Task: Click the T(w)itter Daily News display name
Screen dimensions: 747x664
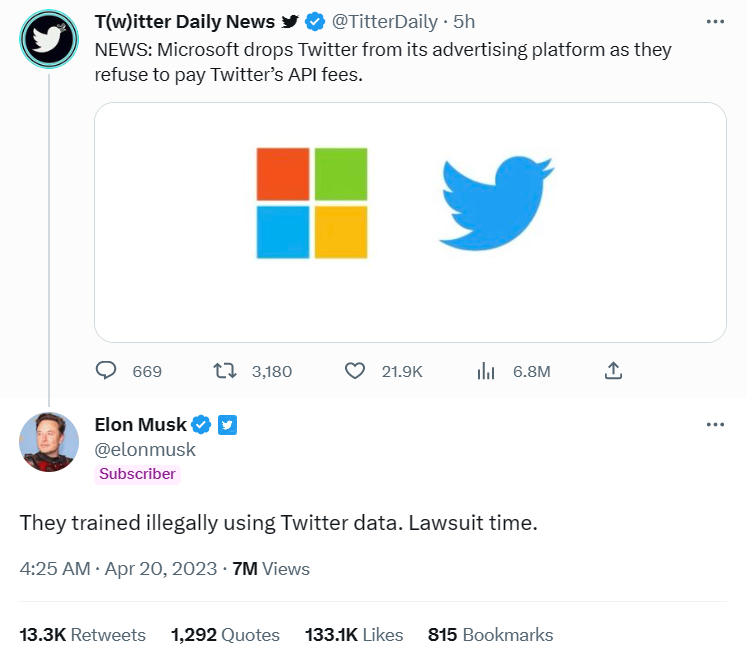Action: pyautogui.click(x=184, y=22)
